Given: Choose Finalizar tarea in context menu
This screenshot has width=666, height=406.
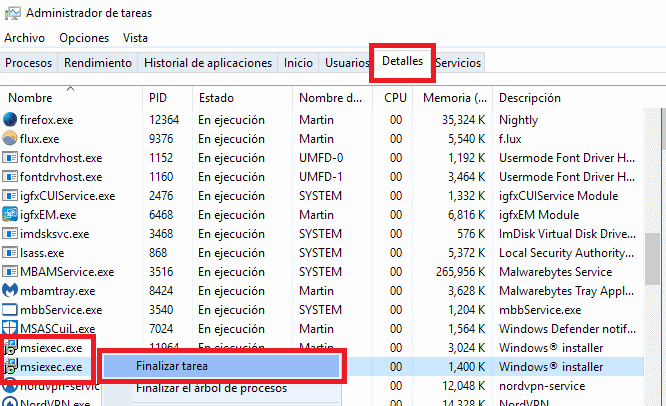Looking at the screenshot, I should click(221, 366).
